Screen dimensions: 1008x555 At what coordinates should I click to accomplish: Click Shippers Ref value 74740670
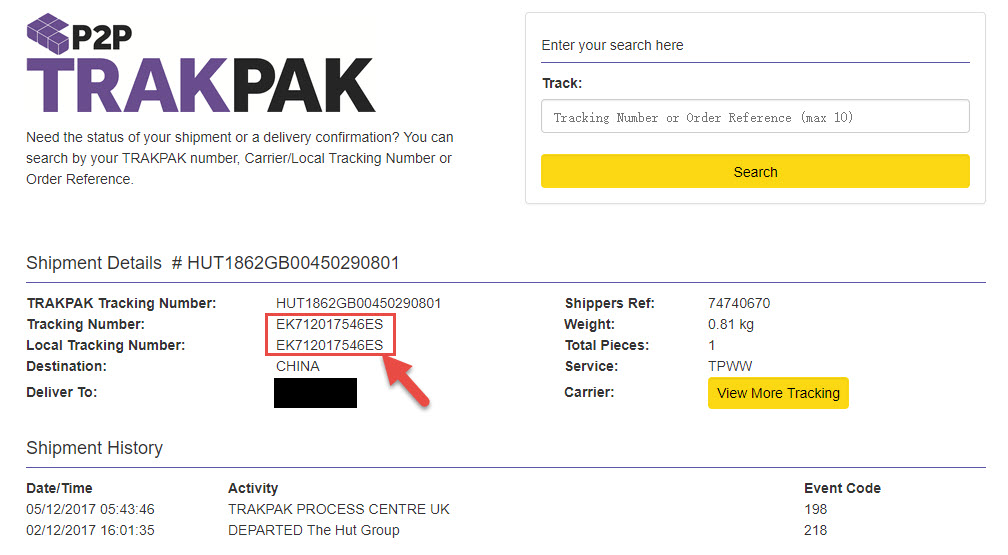(739, 303)
